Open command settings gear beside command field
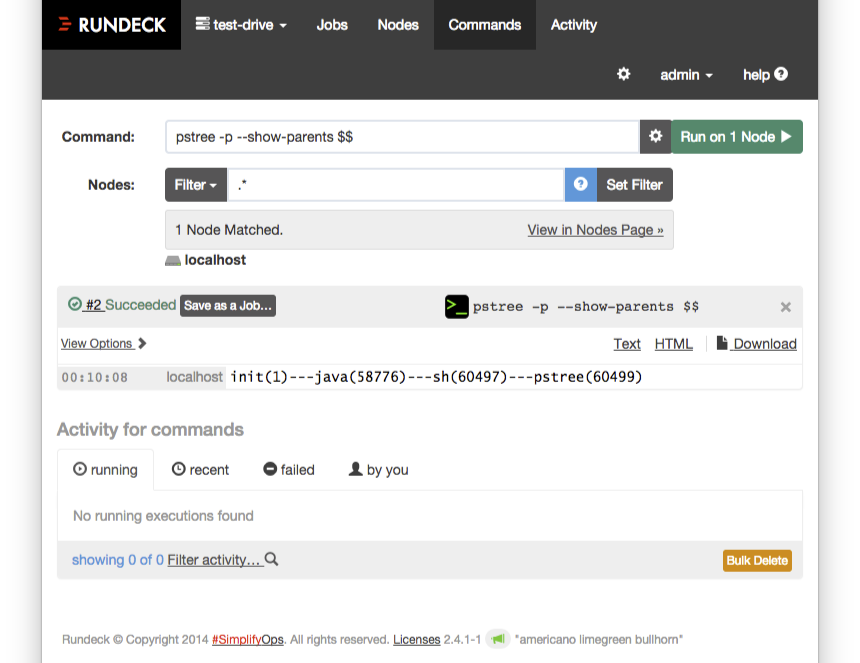Image resolution: width=860 pixels, height=663 pixels. (655, 137)
